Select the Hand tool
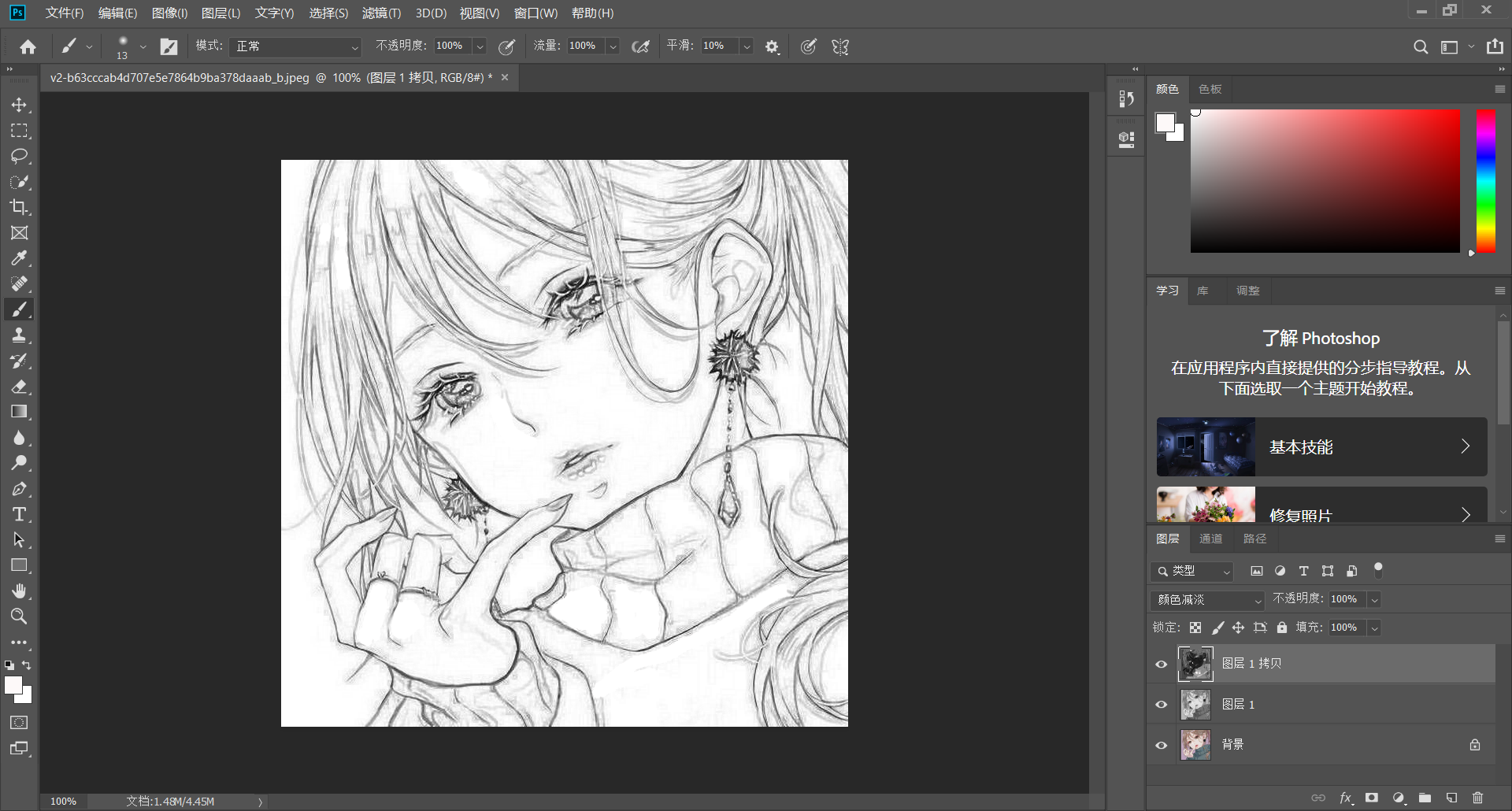The width and height of the screenshot is (1512, 811). point(19,591)
